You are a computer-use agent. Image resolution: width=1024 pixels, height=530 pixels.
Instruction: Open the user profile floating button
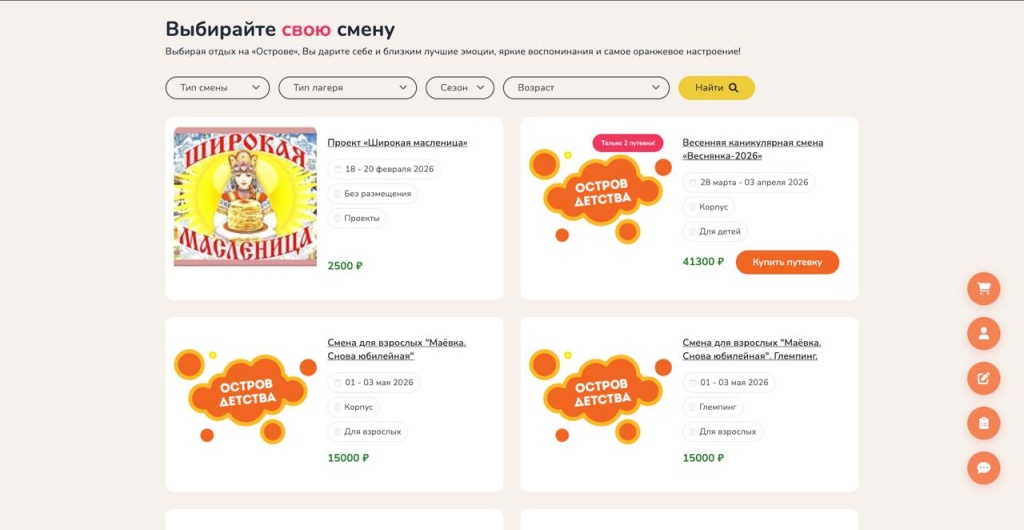pyautogui.click(x=983, y=334)
